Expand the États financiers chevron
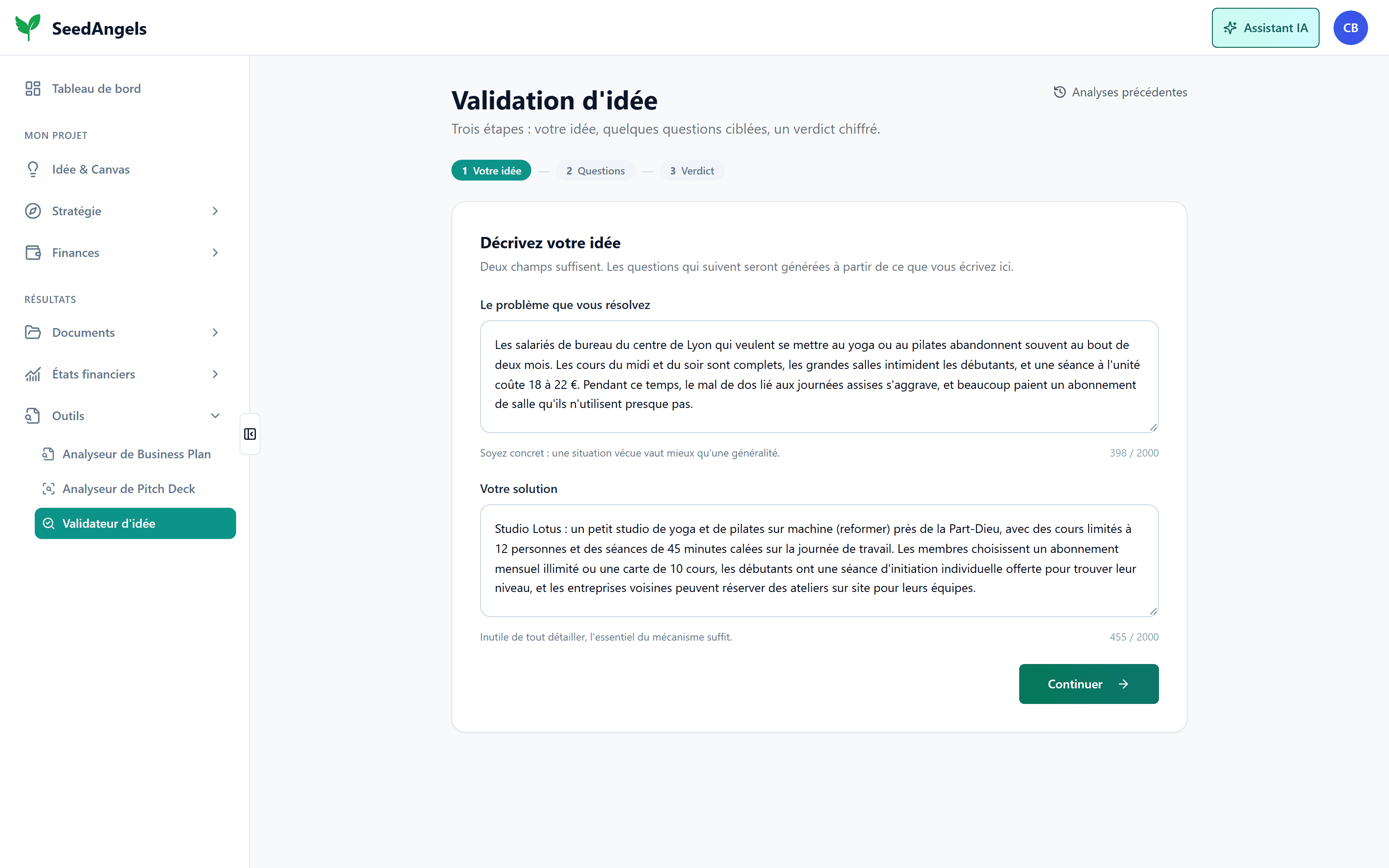1389x868 pixels. [x=215, y=374]
